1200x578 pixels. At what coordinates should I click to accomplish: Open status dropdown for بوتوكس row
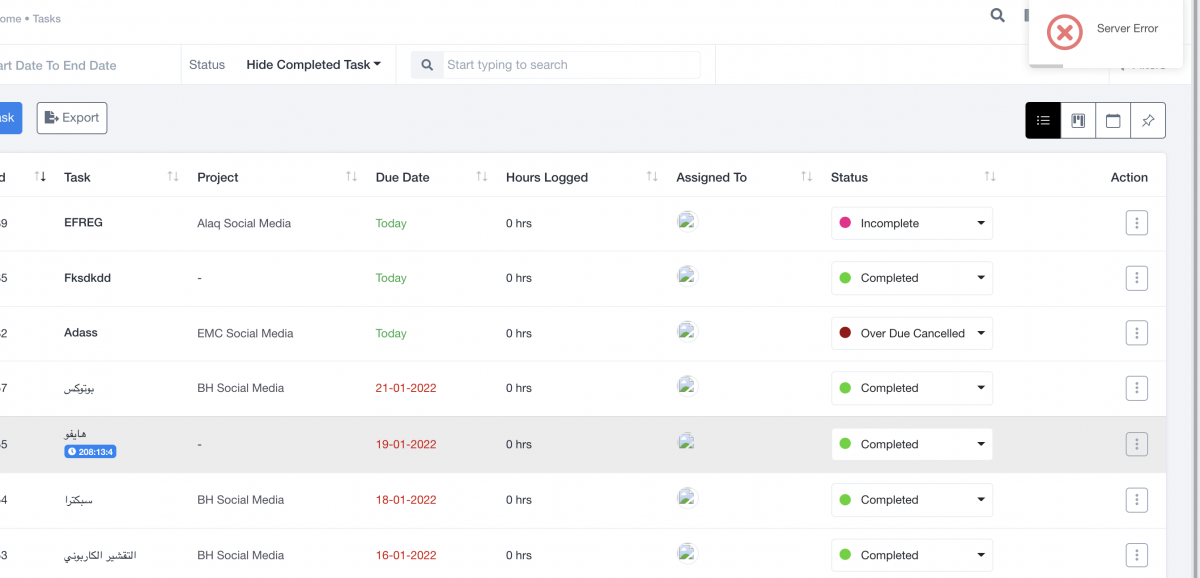click(912, 388)
